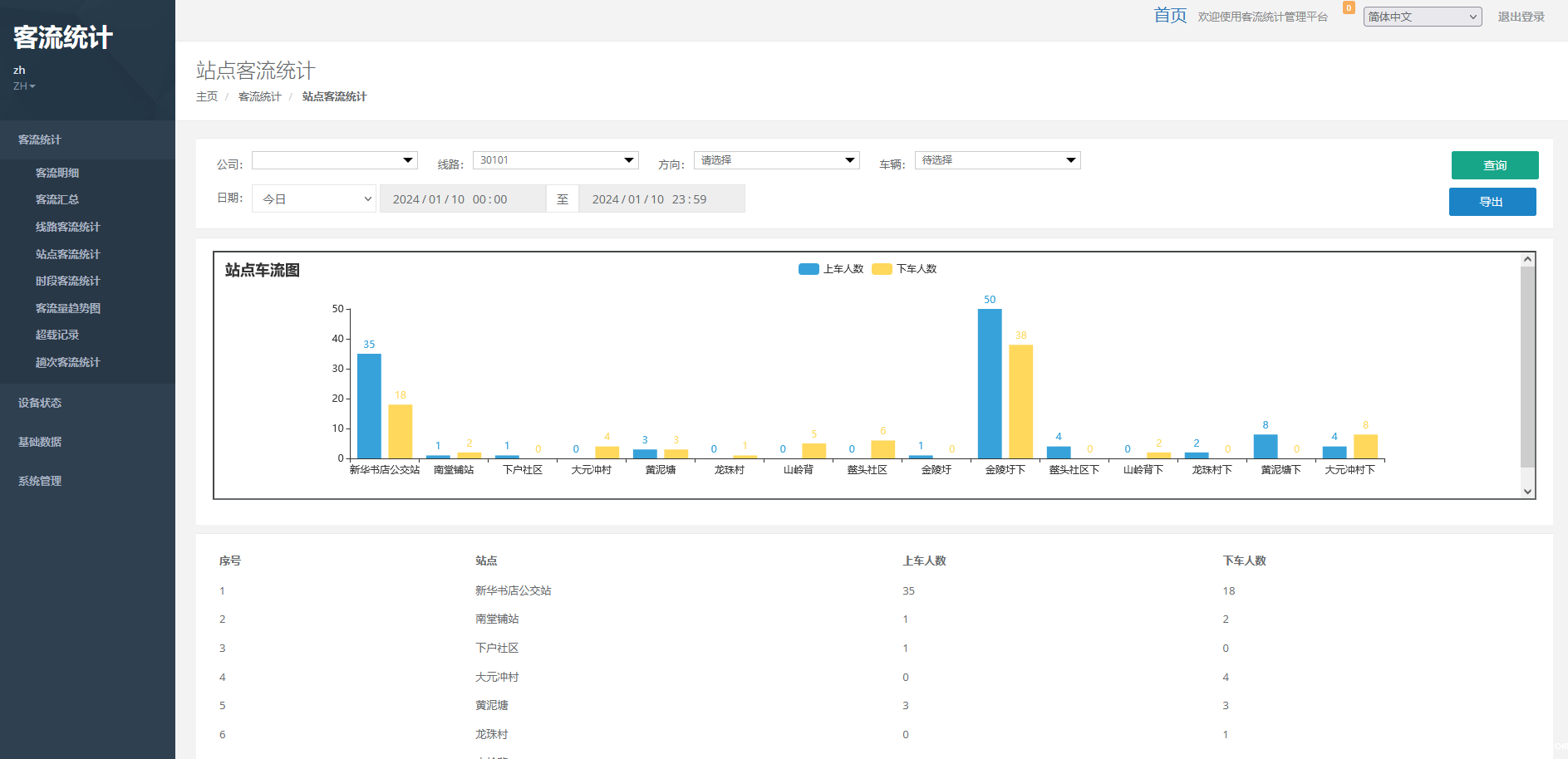The height and width of the screenshot is (759, 1568).
Task: Open the 方向 direction dropdown
Action: coord(776,160)
